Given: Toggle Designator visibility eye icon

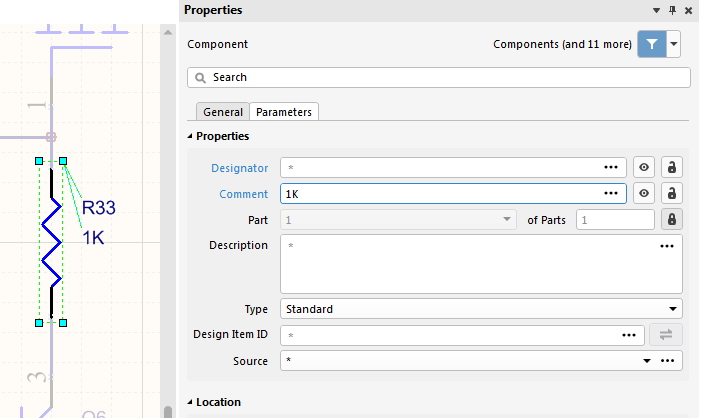Looking at the screenshot, I should point(645,168).
